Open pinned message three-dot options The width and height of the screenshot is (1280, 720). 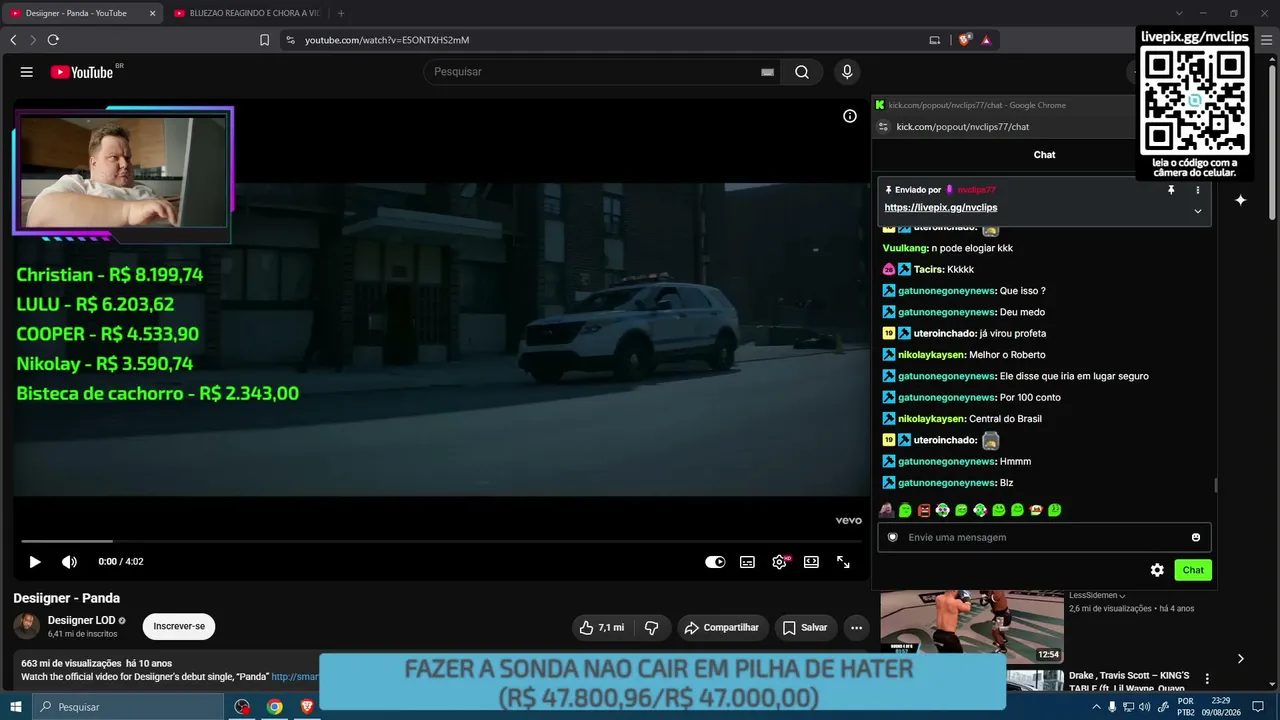[x=1198, y=190]
